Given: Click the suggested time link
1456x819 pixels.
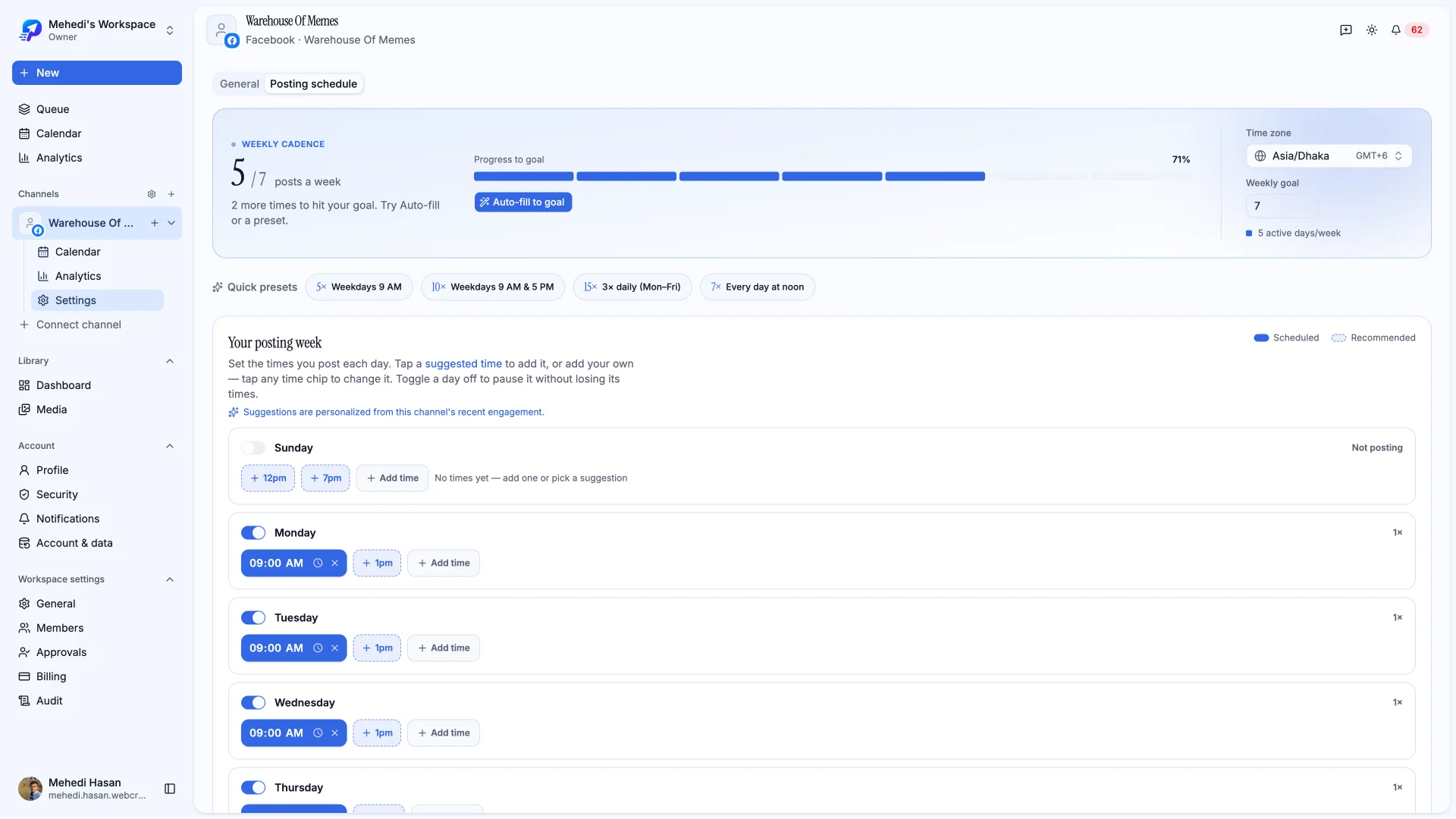Looking at the screenshot, I should [x=463, y=364].
